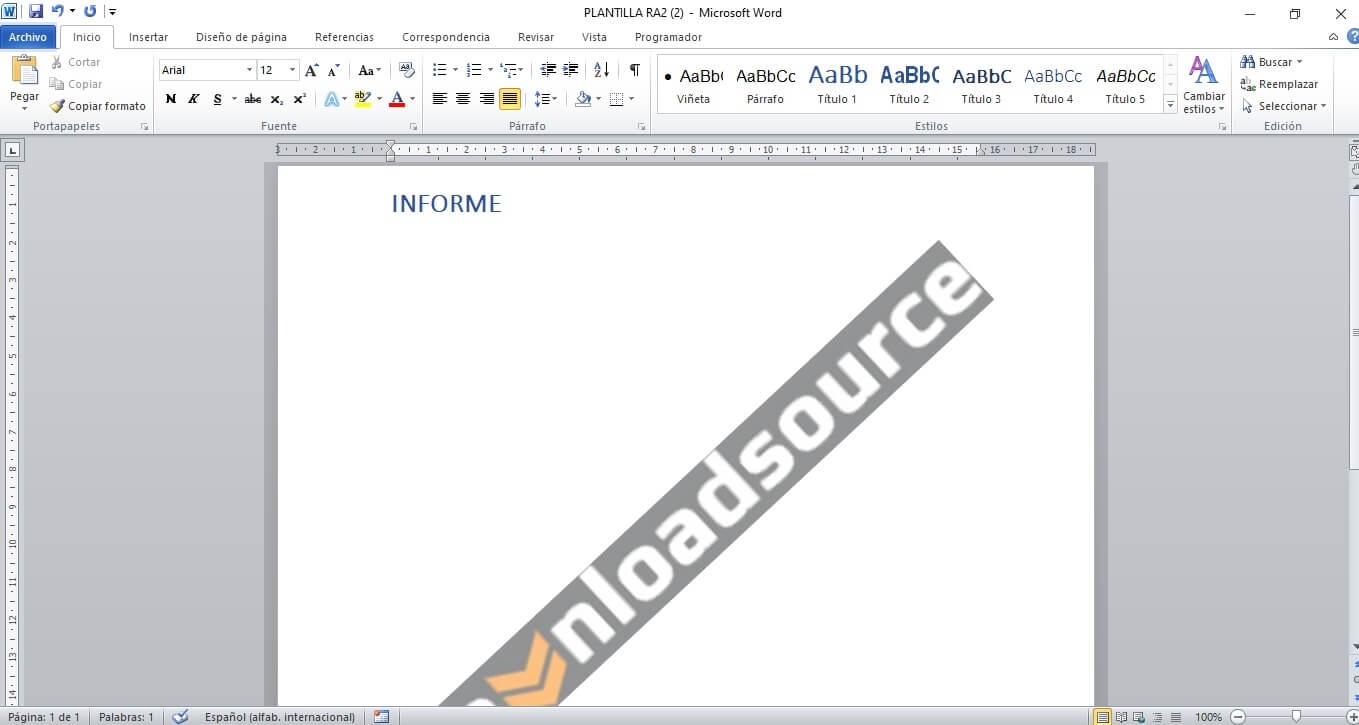
Task: Toggle bold (N) formatting
Action: point(170,99)
